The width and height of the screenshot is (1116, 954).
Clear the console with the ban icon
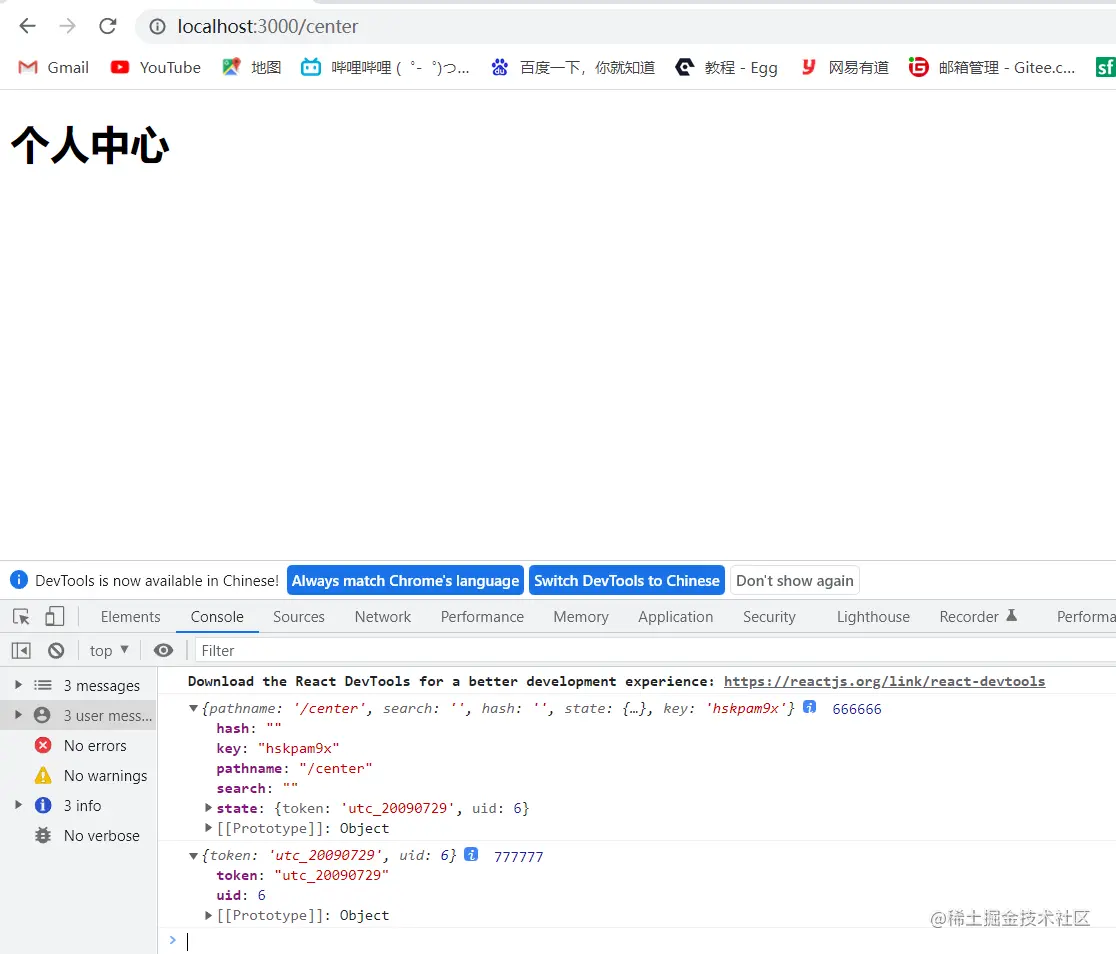(x=56, y=650)
